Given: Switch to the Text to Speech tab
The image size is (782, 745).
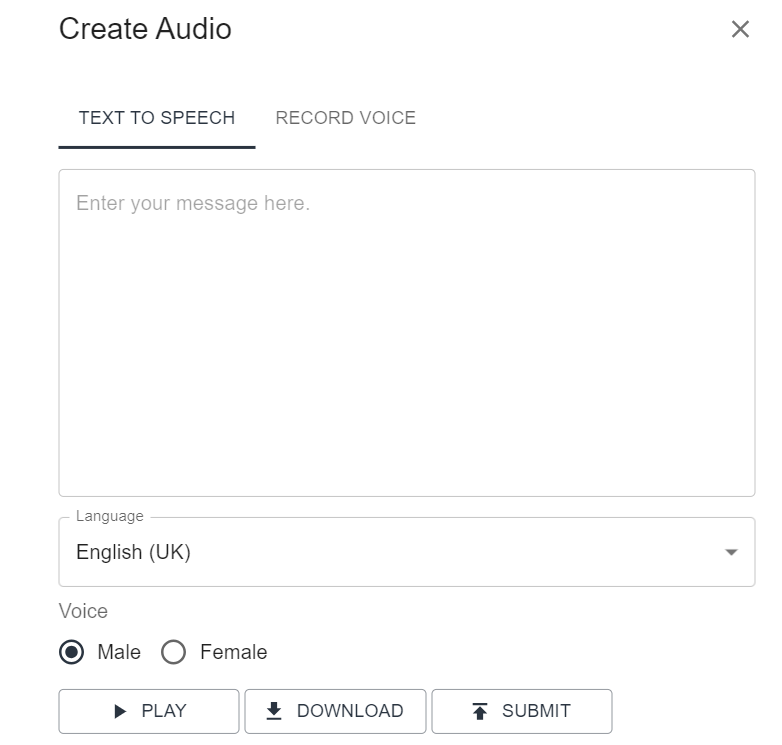Looking at the screenshot, I should click(x=157, y=118).
